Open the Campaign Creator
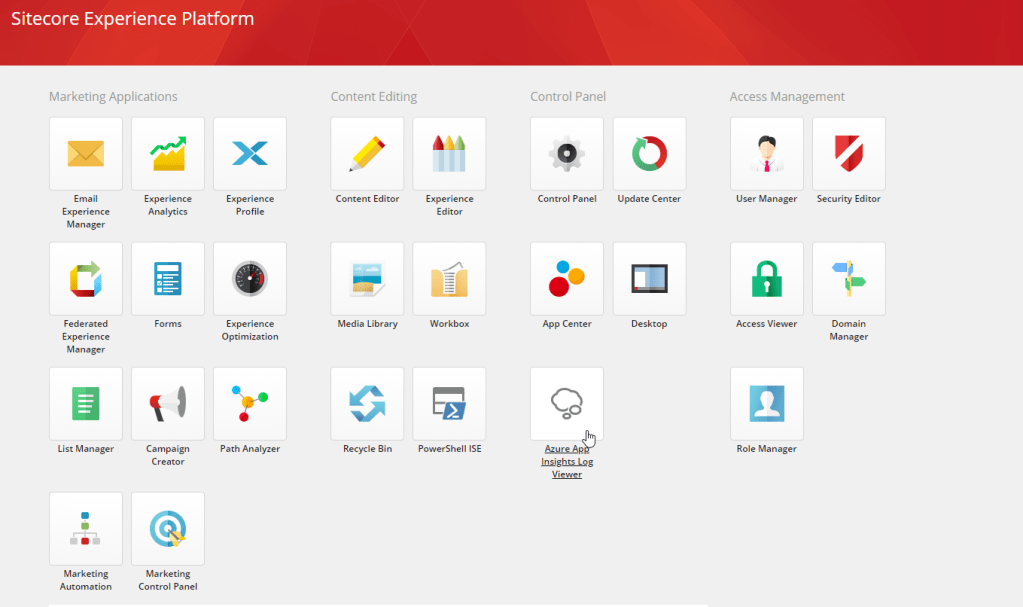Viewport: 1023px width, 607px height. [x=167, y=403]
